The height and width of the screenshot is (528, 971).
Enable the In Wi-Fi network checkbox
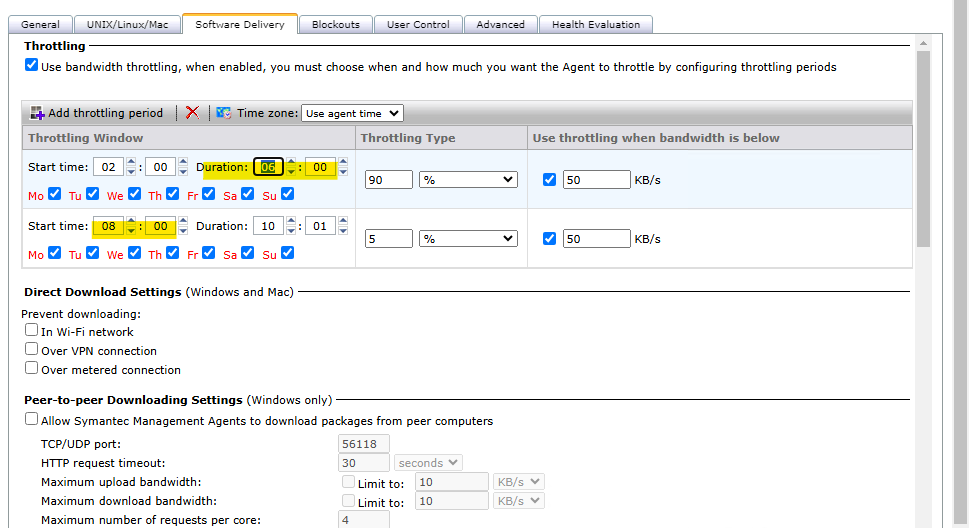click(32, 331)
